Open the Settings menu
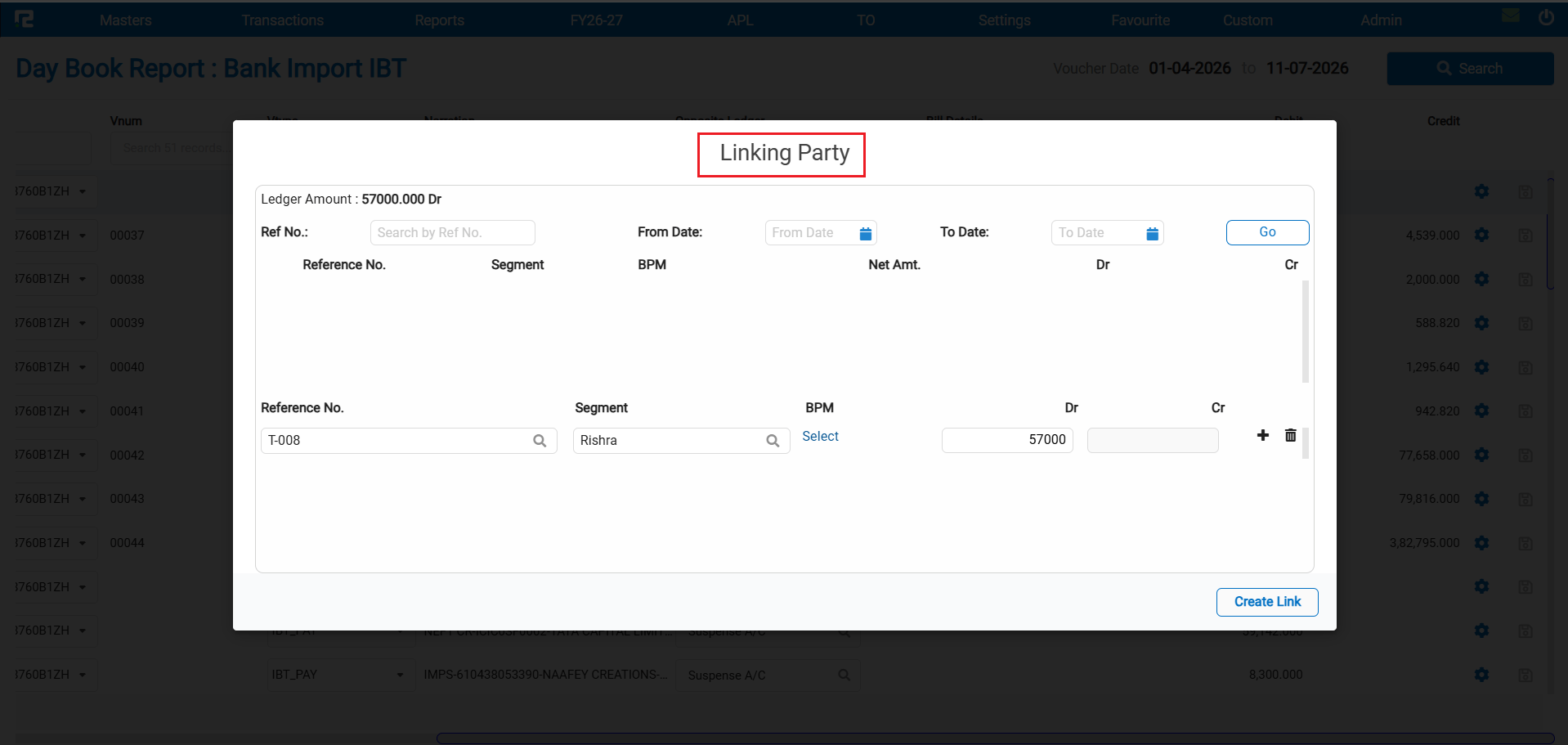Viewport: 1568px width, 745px height. pos(1005,20)
